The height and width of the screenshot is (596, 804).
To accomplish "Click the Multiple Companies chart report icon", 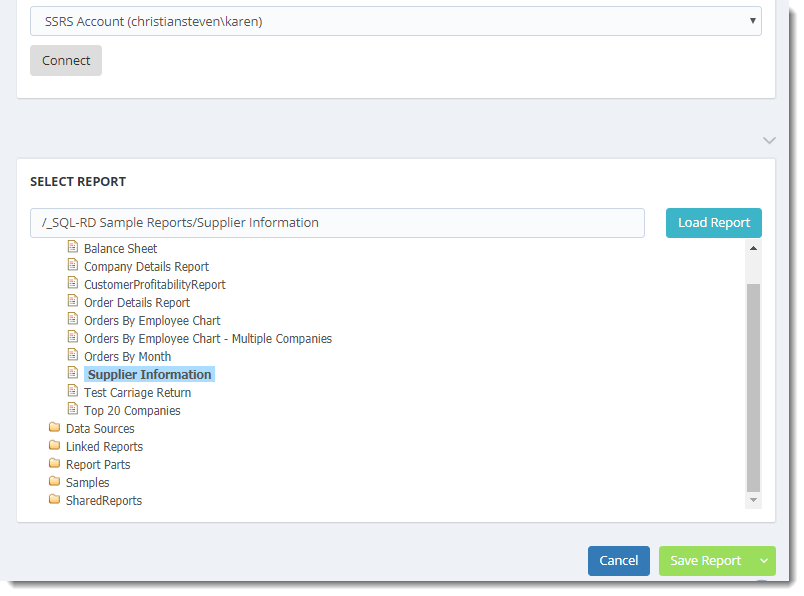I will tap(73, 336).
